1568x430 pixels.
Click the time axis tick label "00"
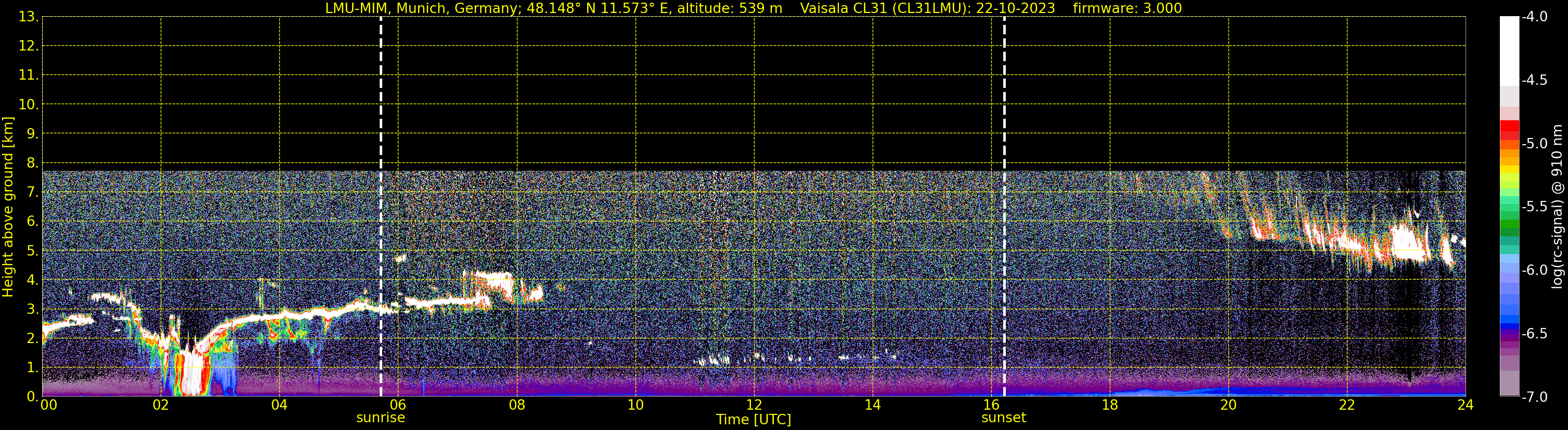click(x=48, y=405)
